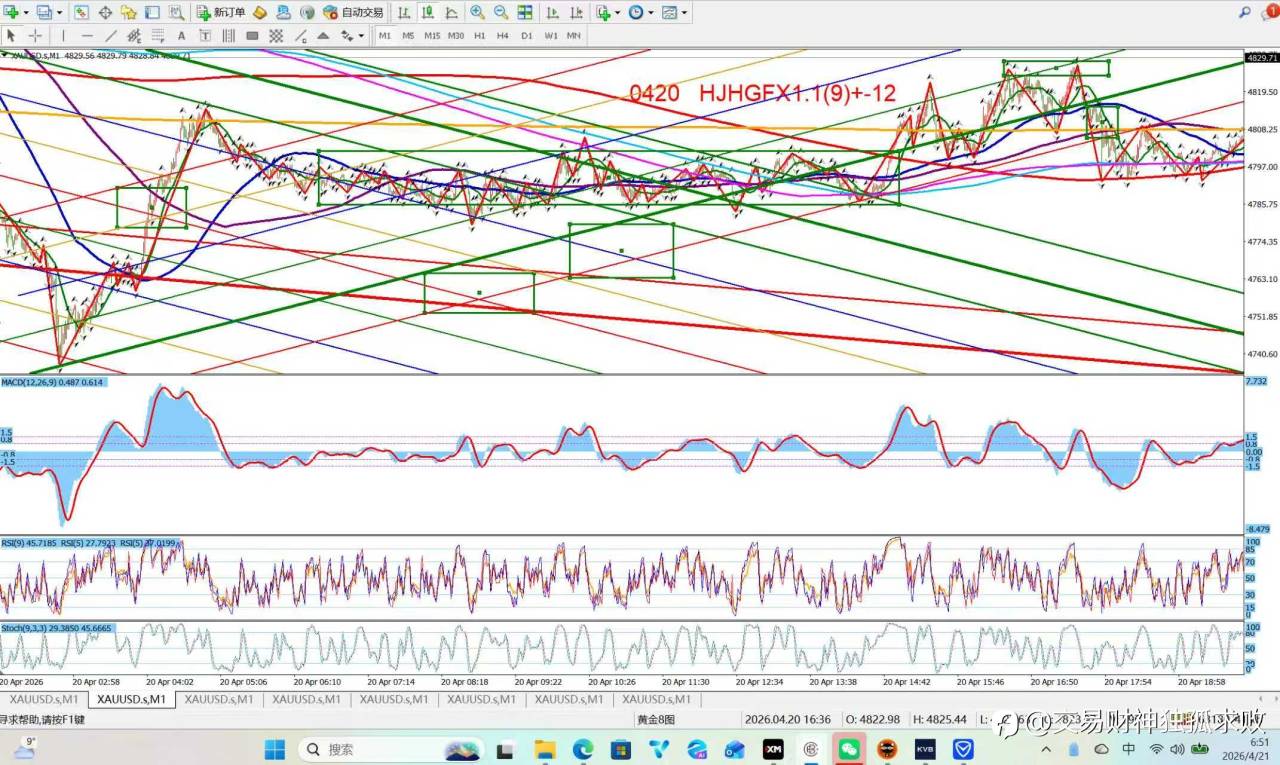Open the New Order dialog
Screen dimensions: 1280x765
[219, 13]
